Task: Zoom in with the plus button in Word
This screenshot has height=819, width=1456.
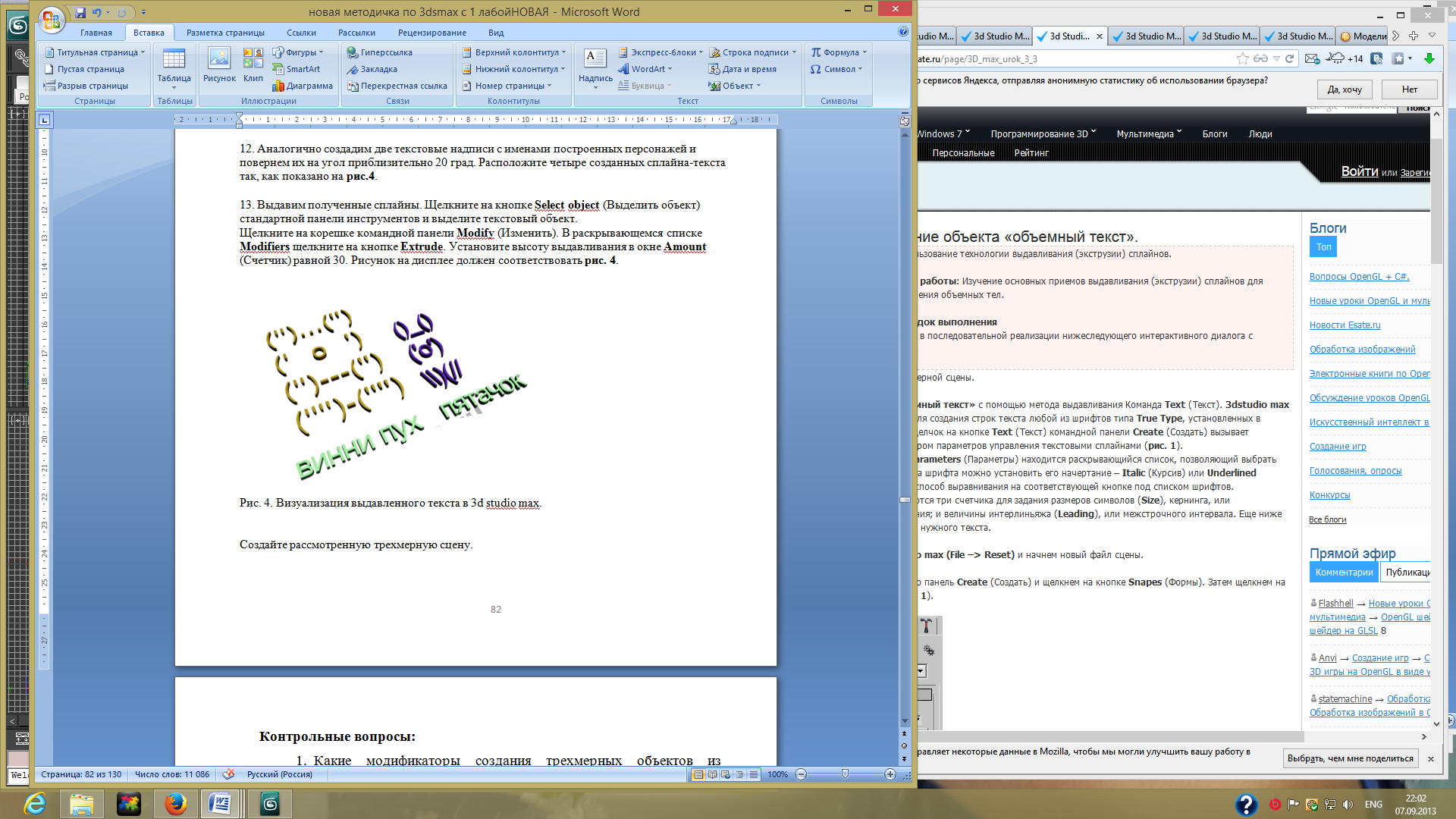Action: coord(890,774)
